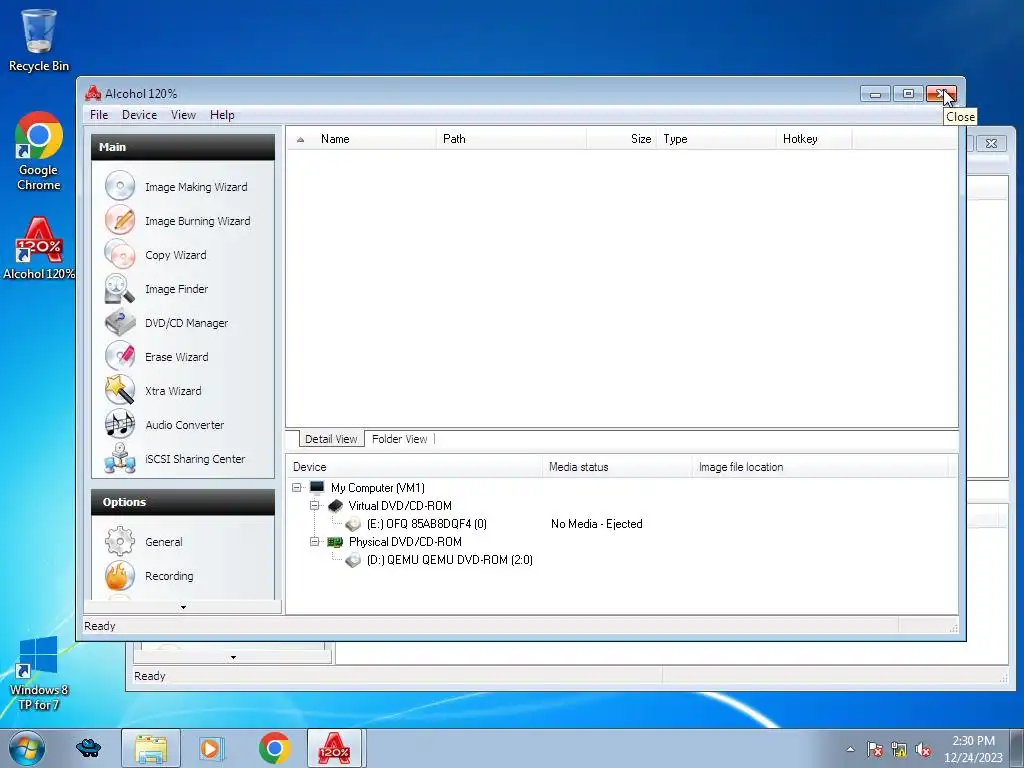This screenshot has width=1024, height=768.
Task: Sort by the Path column header
Action: (x=511, y=139)
